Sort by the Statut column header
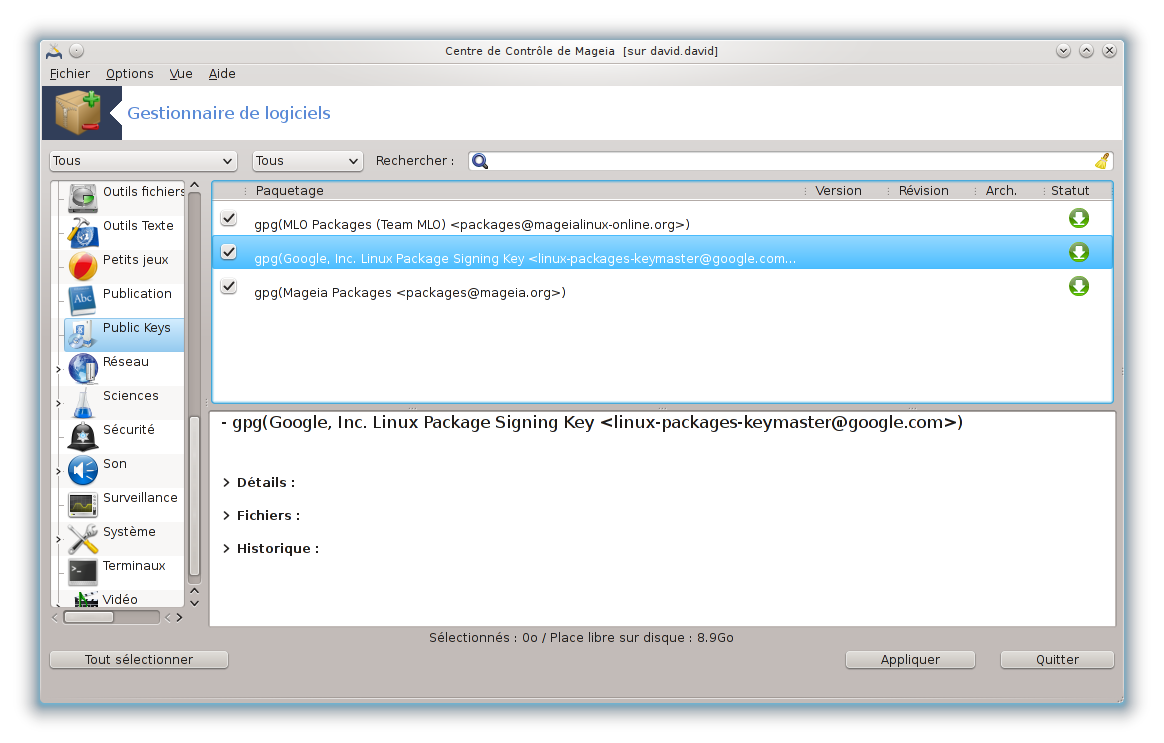 coord(1070,191)
